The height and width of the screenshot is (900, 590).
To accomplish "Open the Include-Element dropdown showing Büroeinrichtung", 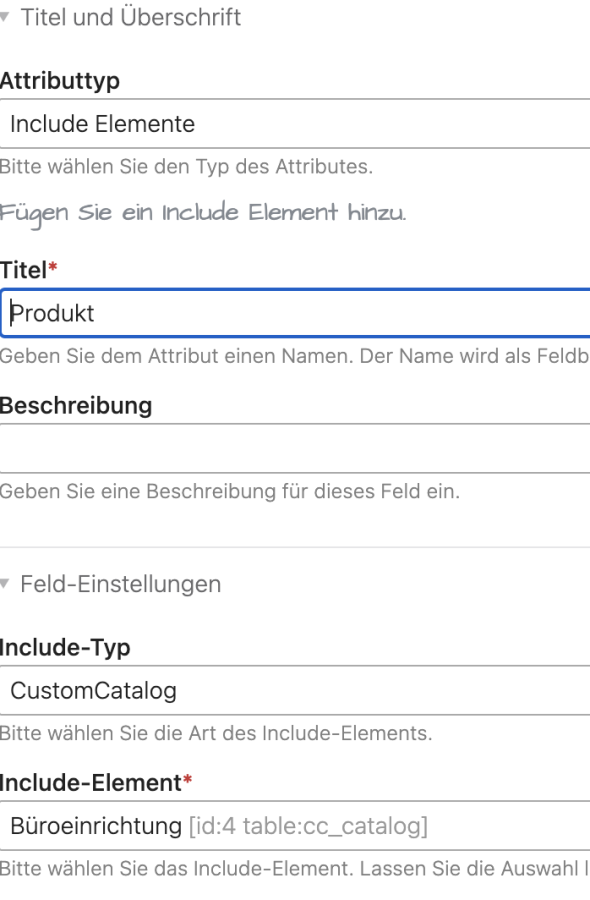I will tap(295, 826).
